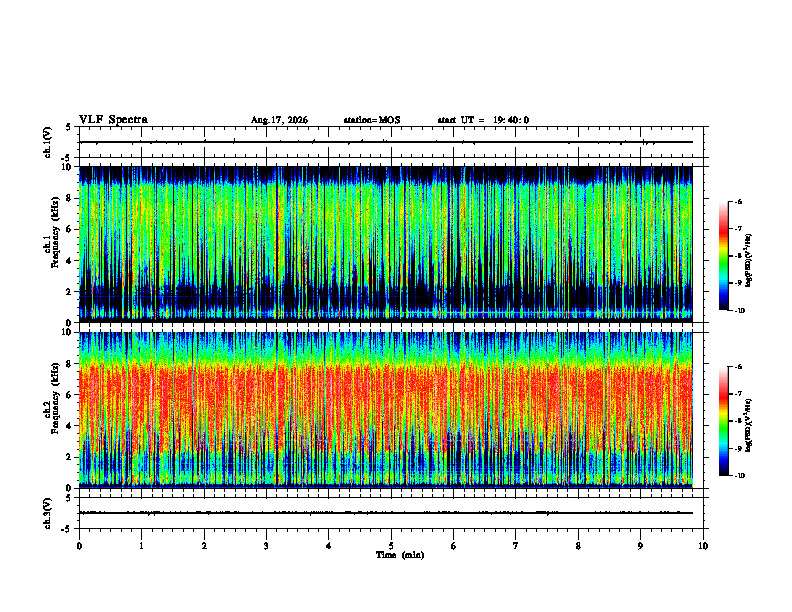Click the ch.1 spectrogram color scale bar
The width and height of the screenshot is (792, 612).
click(x=723, y=256)
